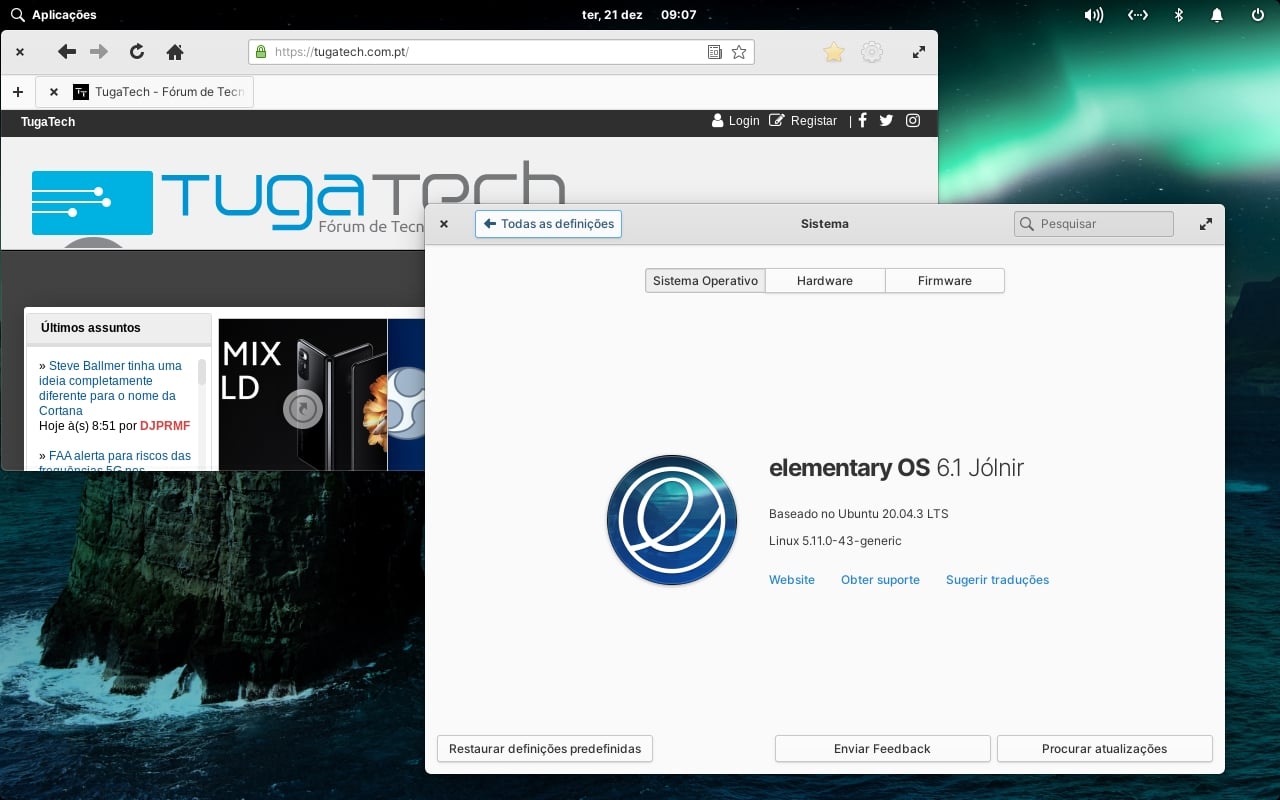The image size is (1280, 800).
Task: Click elementary OS 6.1 Jólnir title
Action: (x=896, y=468)
